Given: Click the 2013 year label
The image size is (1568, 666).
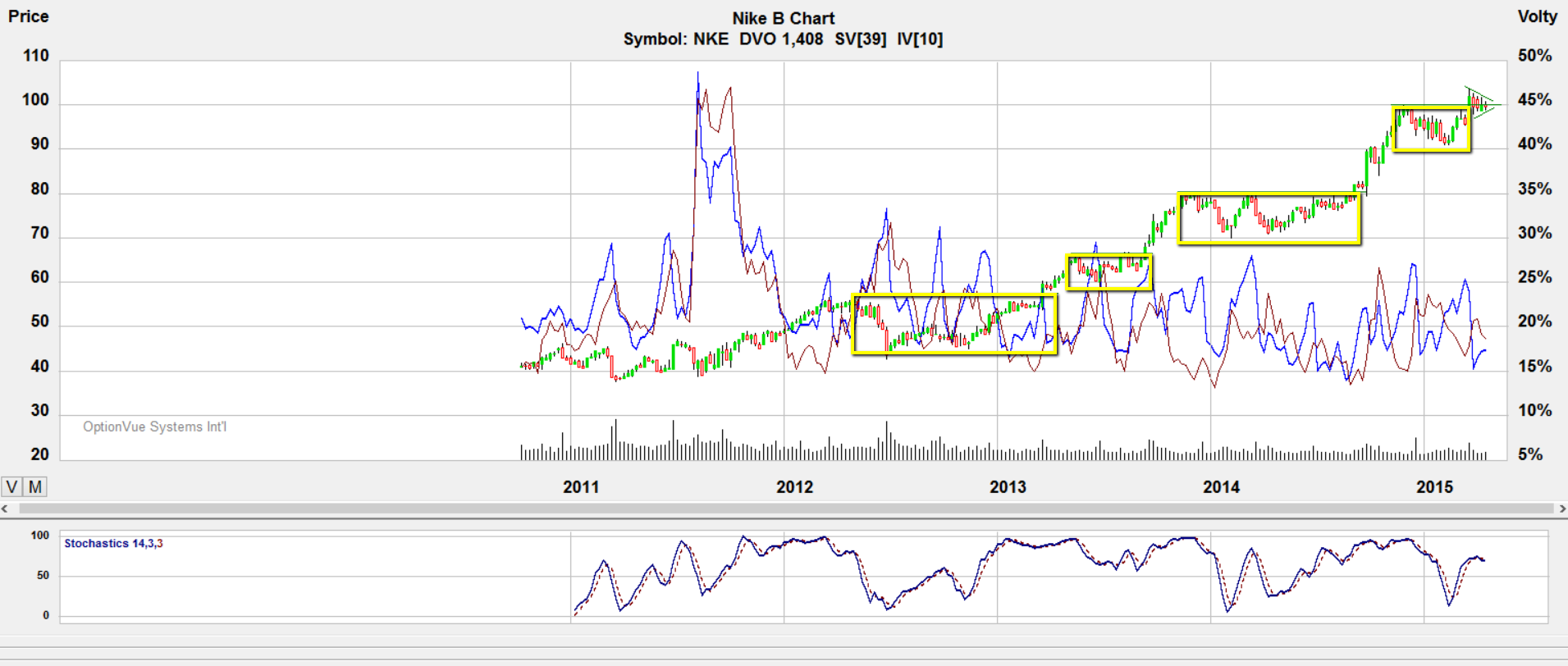Looking at the screenshot, I should pyautogui.click(x=1008, y=486).
